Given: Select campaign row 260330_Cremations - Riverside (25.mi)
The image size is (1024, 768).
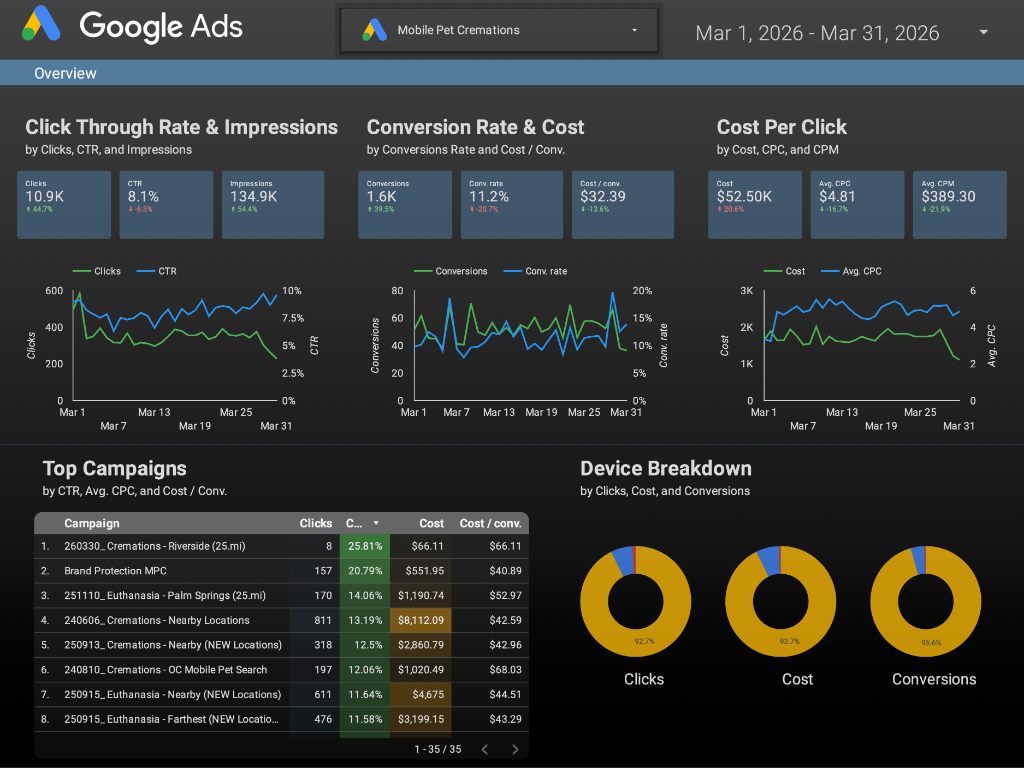Looking at the screenshot, I should (281, 546).
